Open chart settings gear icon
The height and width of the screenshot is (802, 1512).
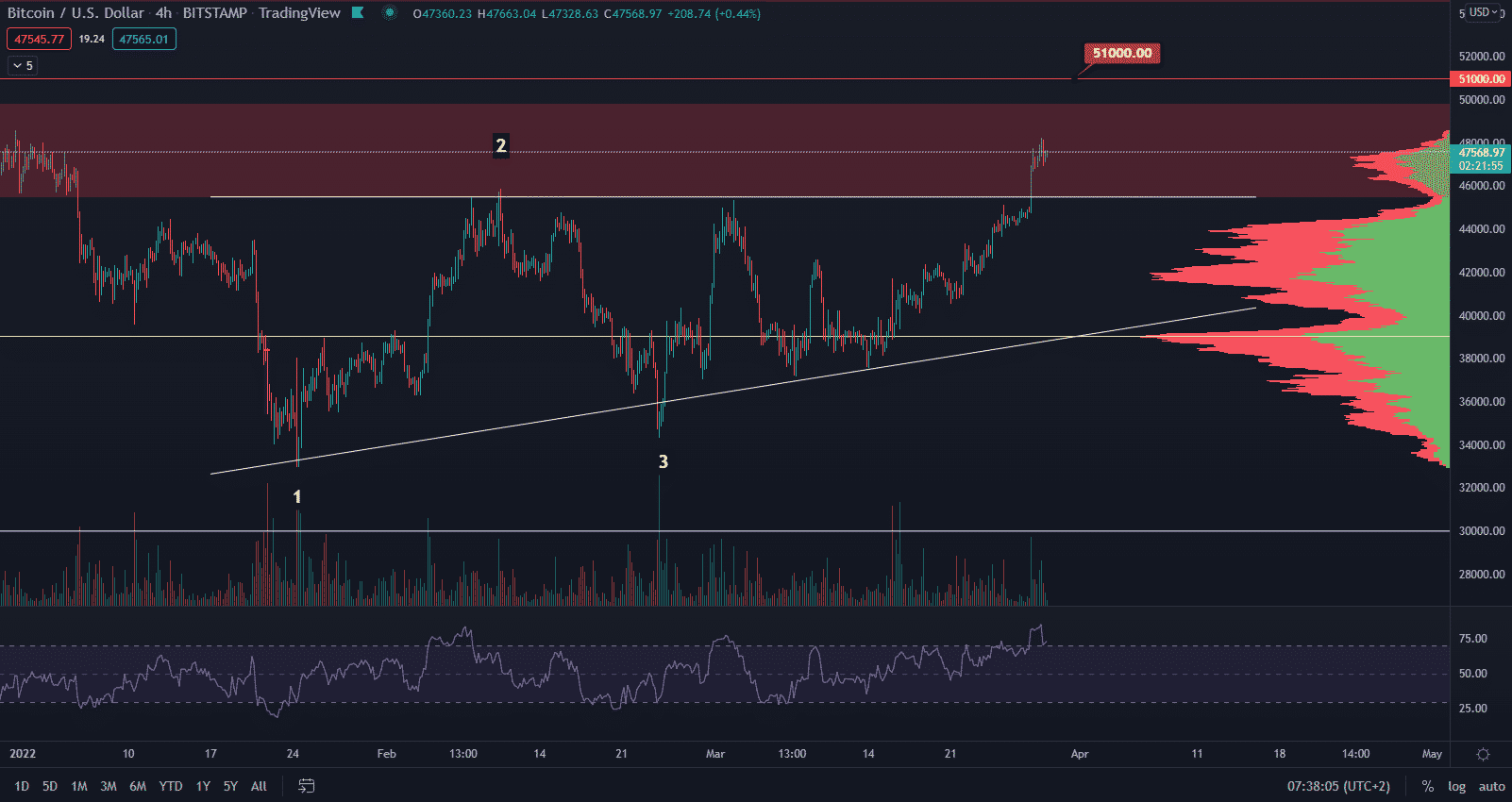point(1483,754)
